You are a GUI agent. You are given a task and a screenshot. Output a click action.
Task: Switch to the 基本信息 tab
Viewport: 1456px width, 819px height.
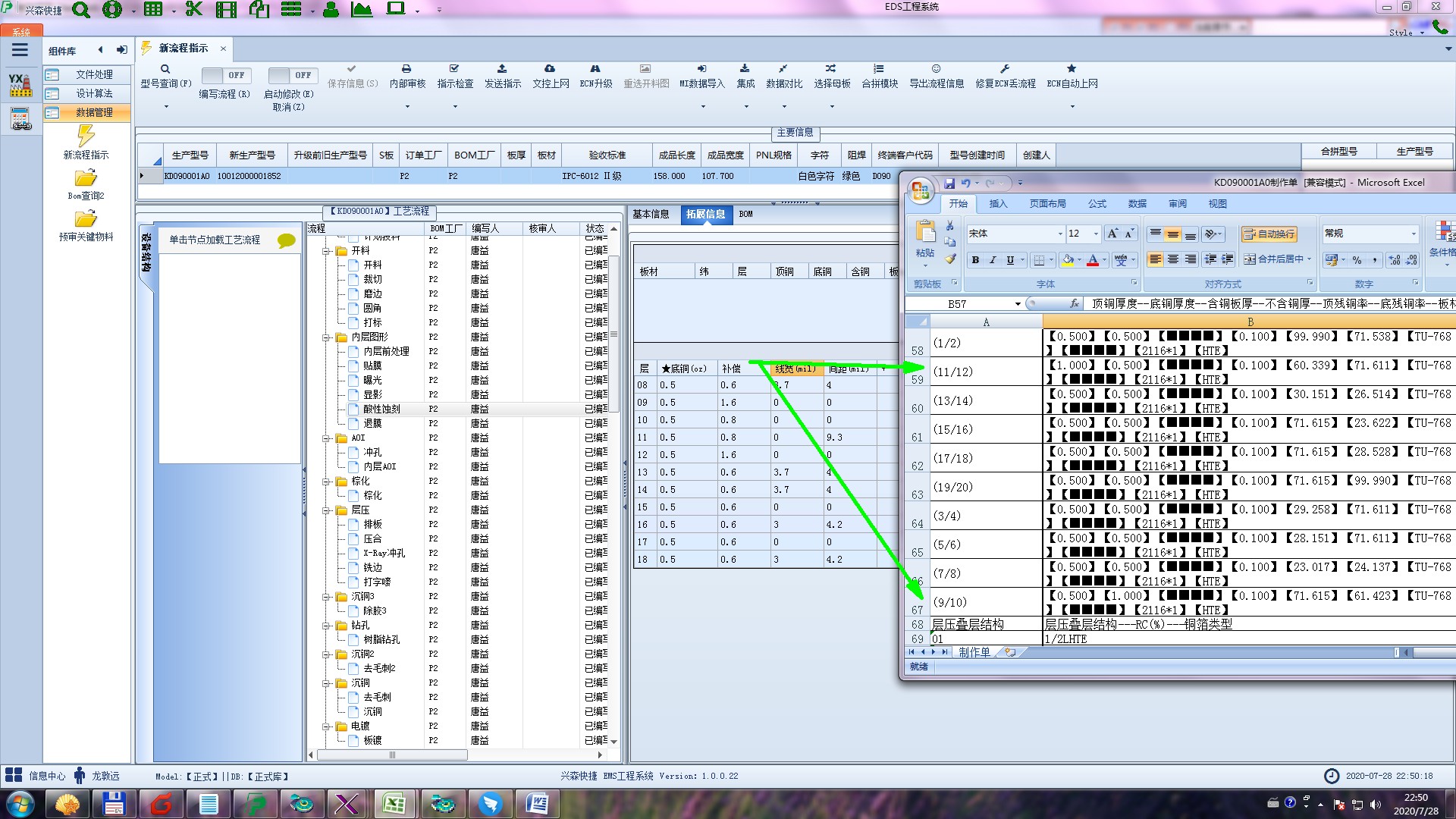click(651, 215)
